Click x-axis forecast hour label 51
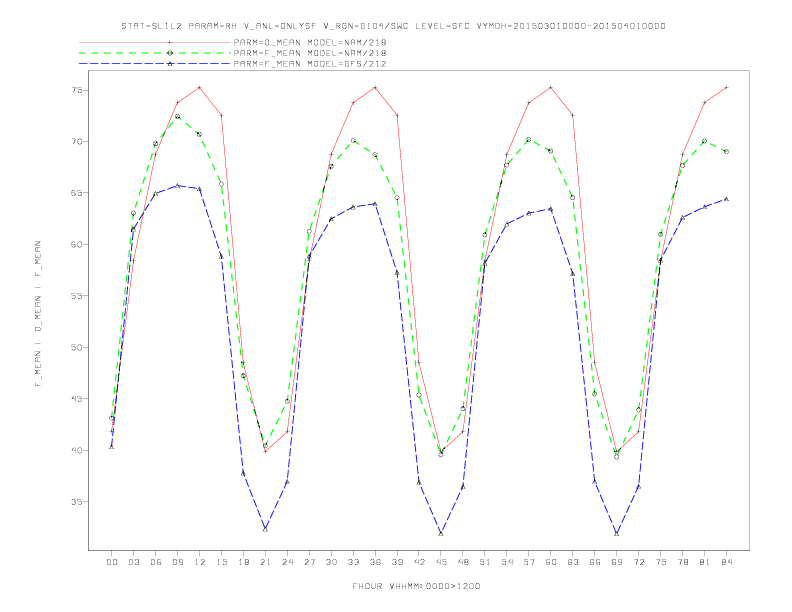 pos(485,562)
